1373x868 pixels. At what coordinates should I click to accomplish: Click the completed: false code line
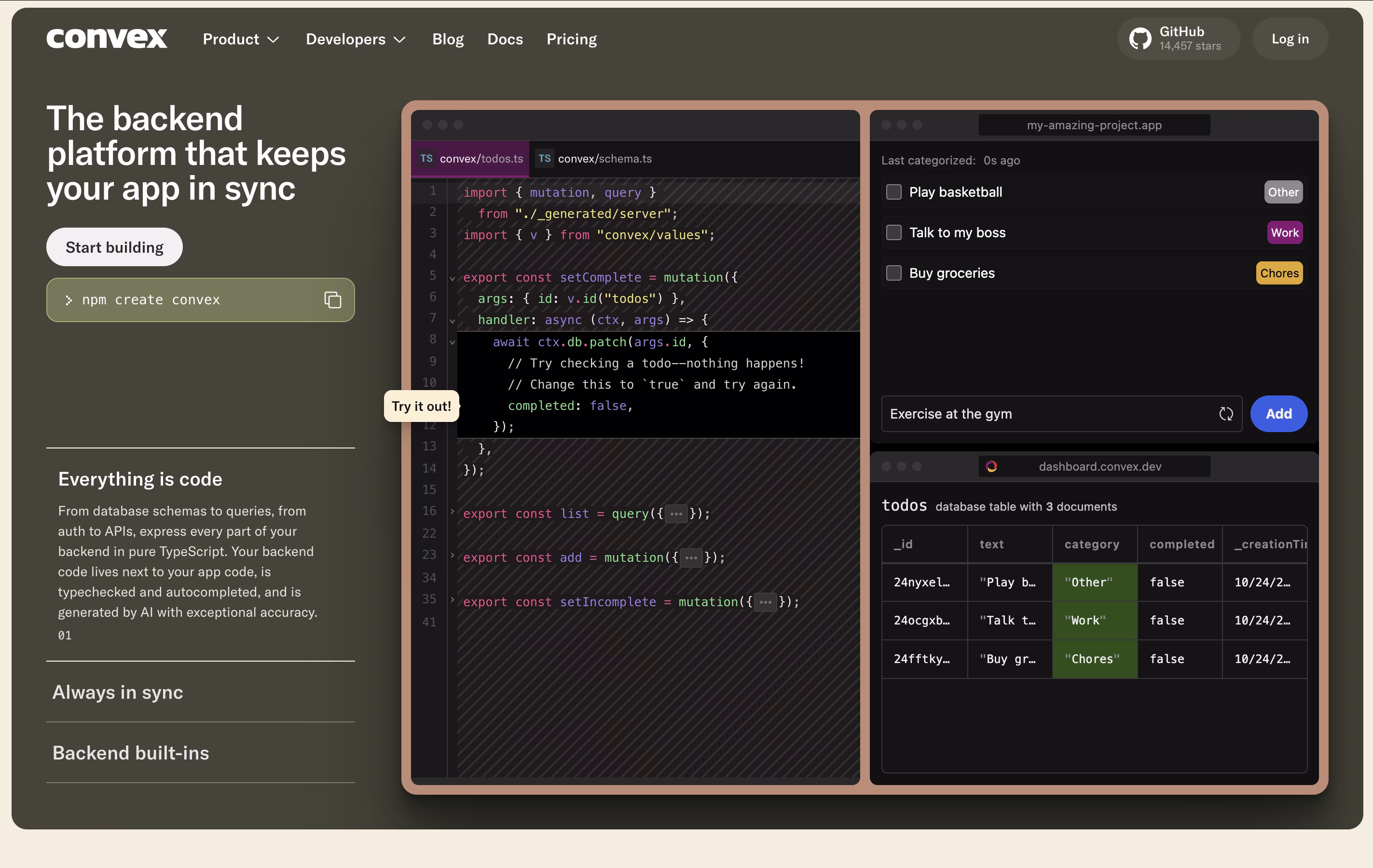570,406
